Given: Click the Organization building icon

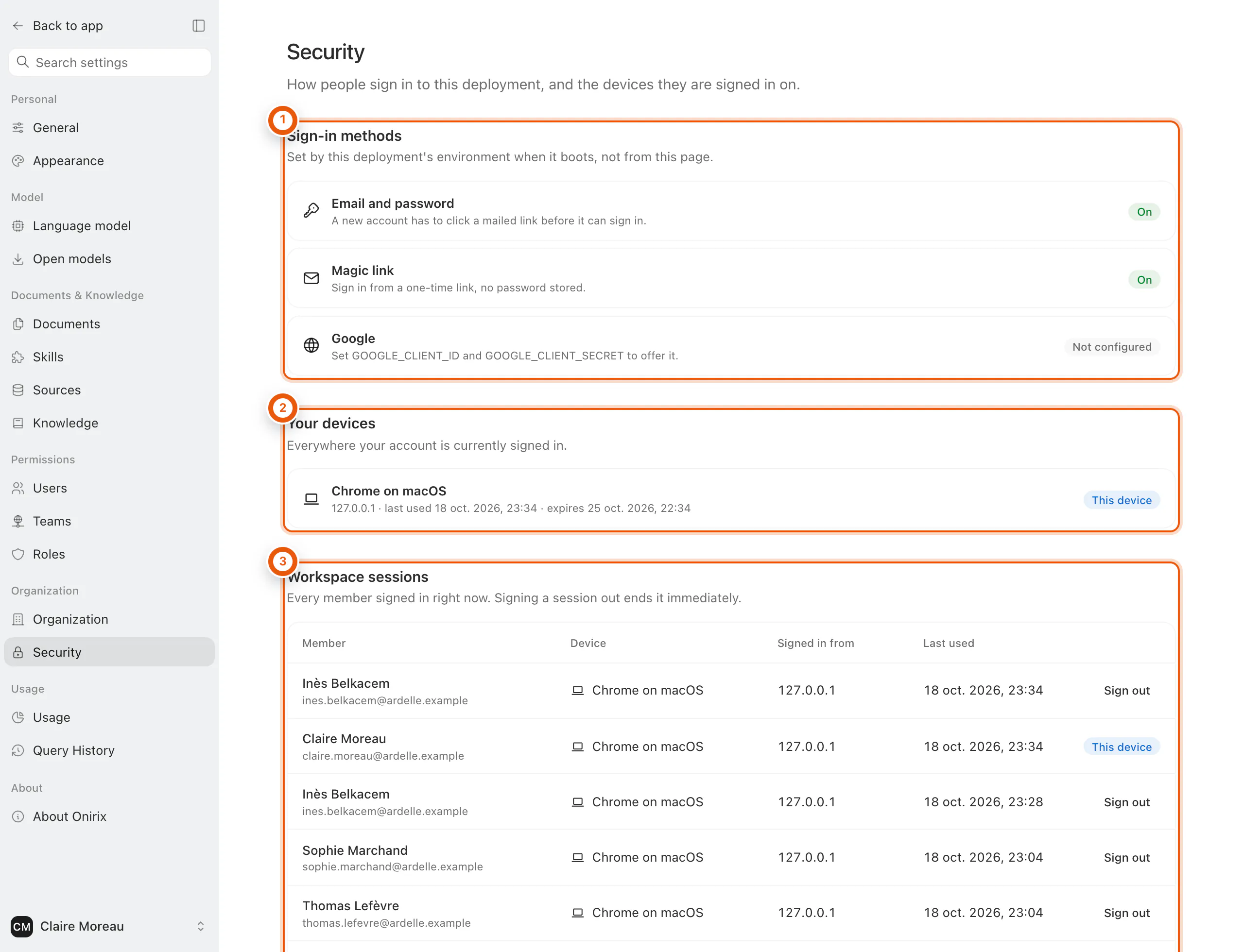Looking at the screenshot, I should [18, 619].
